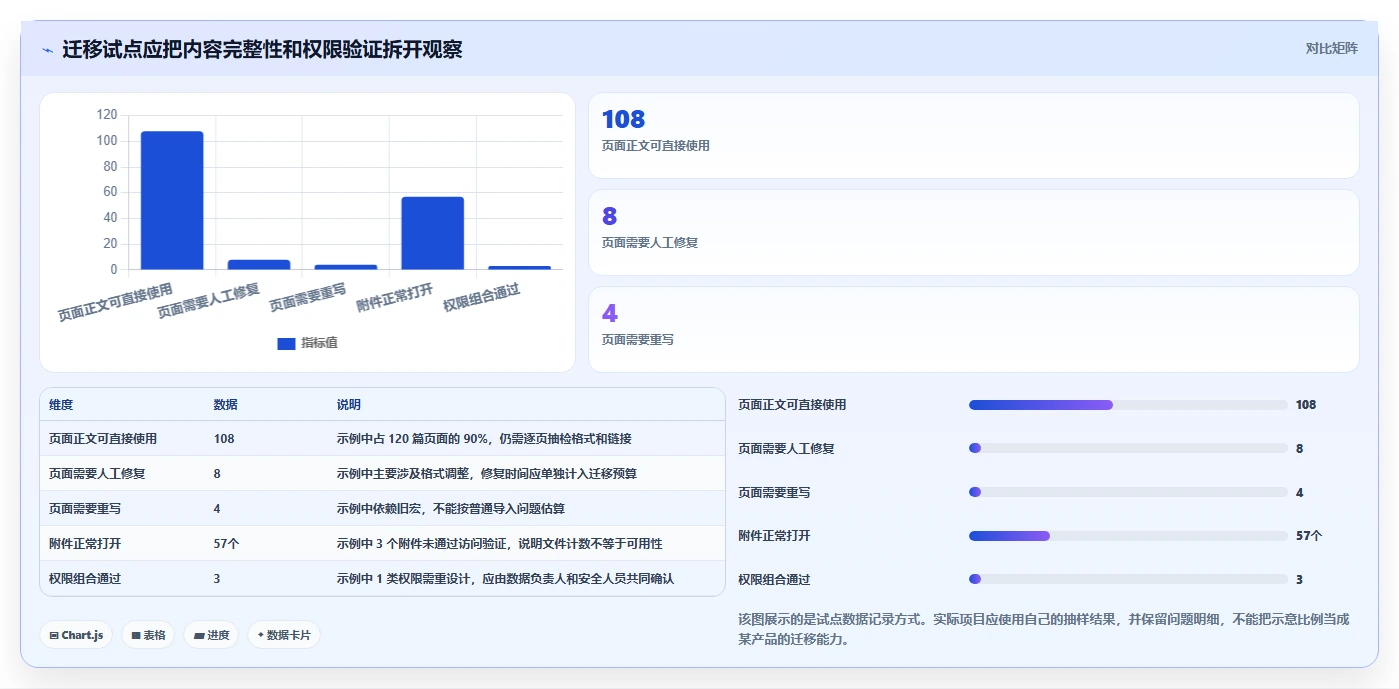Click the table note about 1 类权限需重新设计

click(505, 578)
